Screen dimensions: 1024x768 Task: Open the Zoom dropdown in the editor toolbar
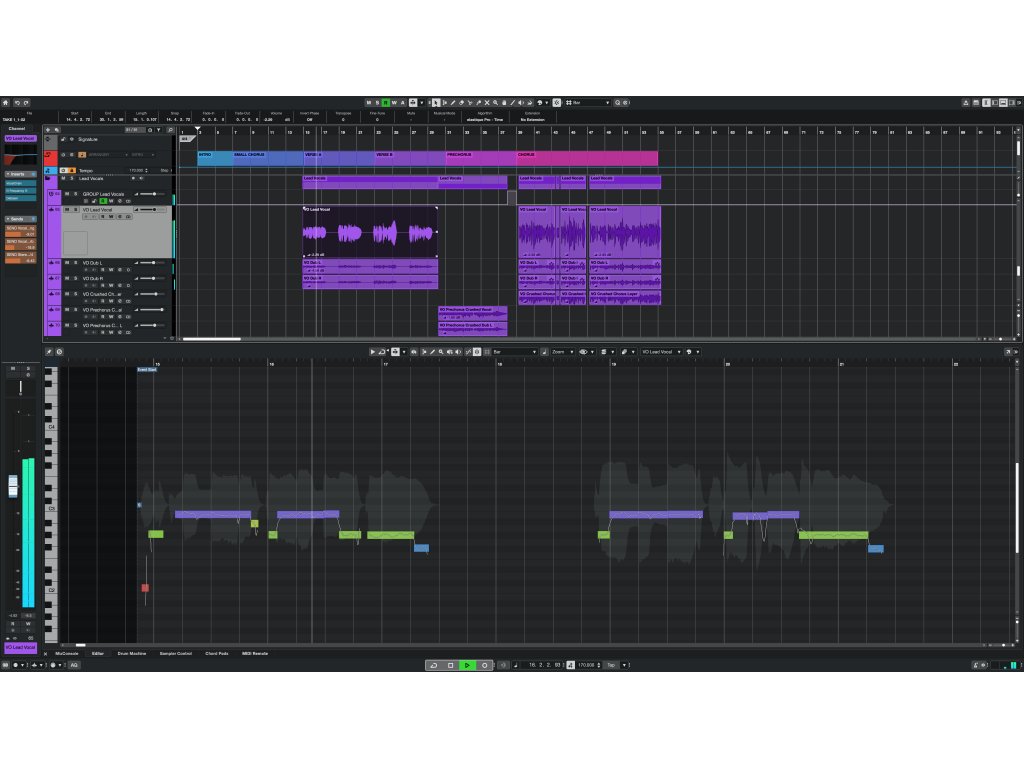click(562, 352)
